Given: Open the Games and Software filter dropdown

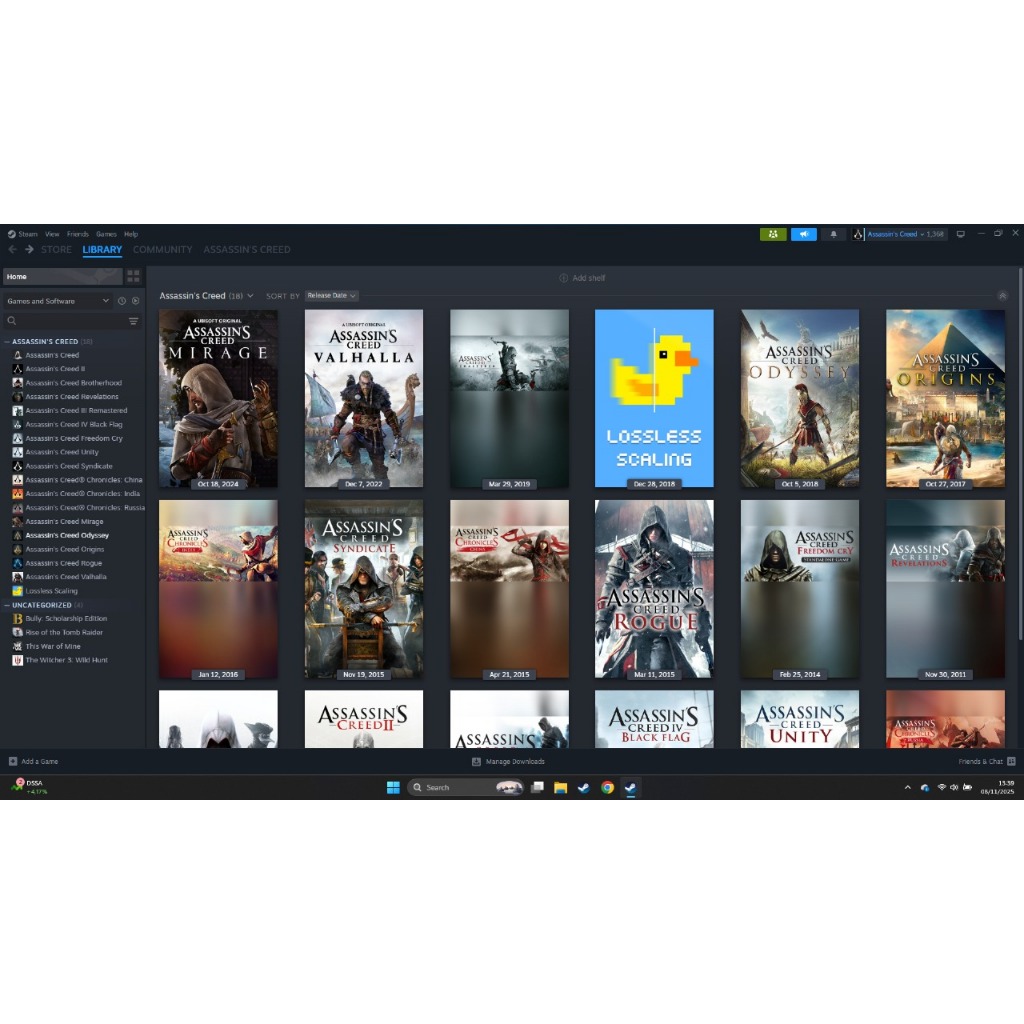Looking at the screenshot, I should [x=57, y=301].
